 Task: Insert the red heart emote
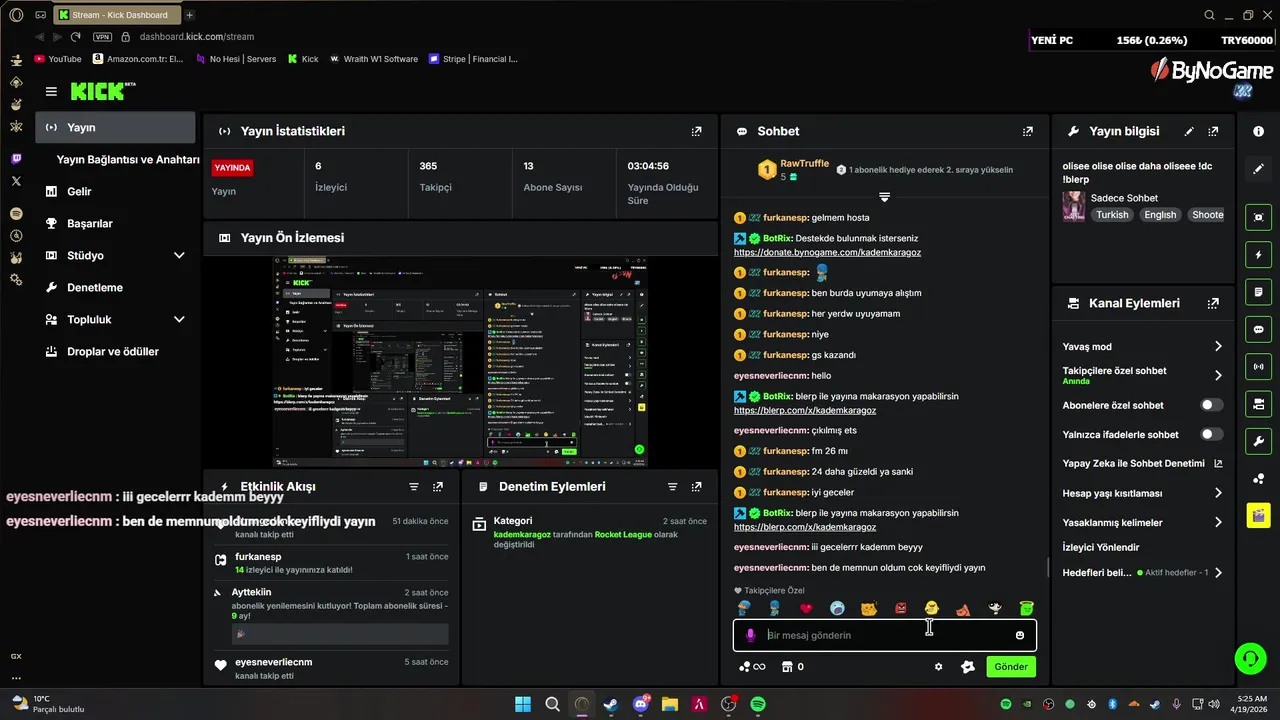click(806, 608)
